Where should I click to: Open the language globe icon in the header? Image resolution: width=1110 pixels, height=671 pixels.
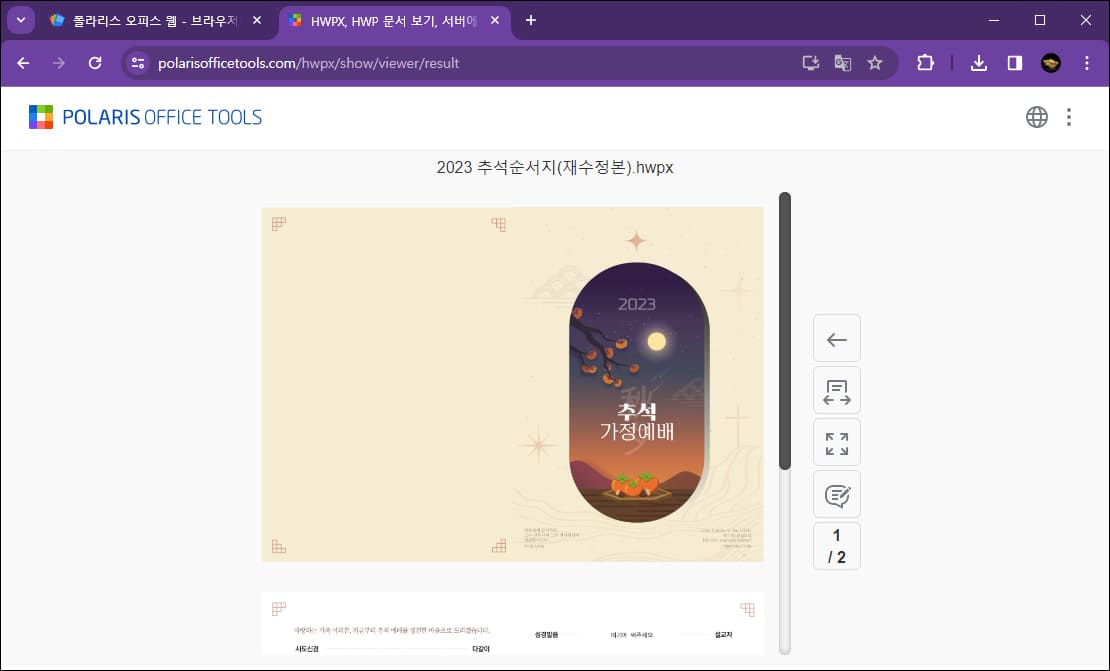click(x=1037, y=116)
